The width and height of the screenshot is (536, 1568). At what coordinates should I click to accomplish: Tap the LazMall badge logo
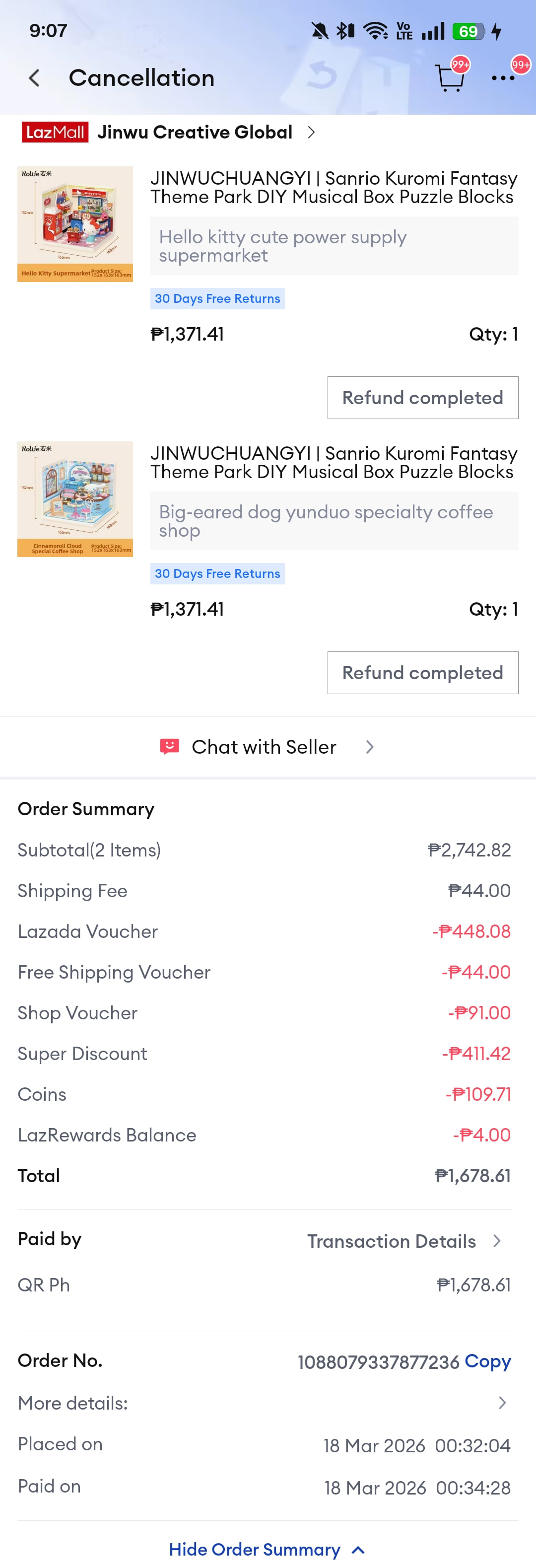point(55,132)
